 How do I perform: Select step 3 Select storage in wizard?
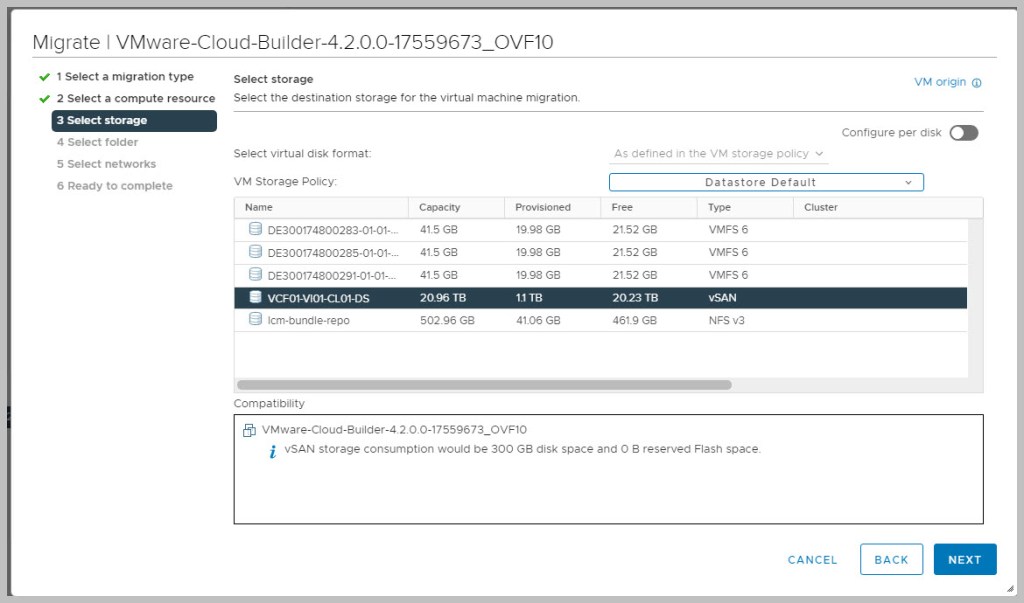tap(134, 121)
